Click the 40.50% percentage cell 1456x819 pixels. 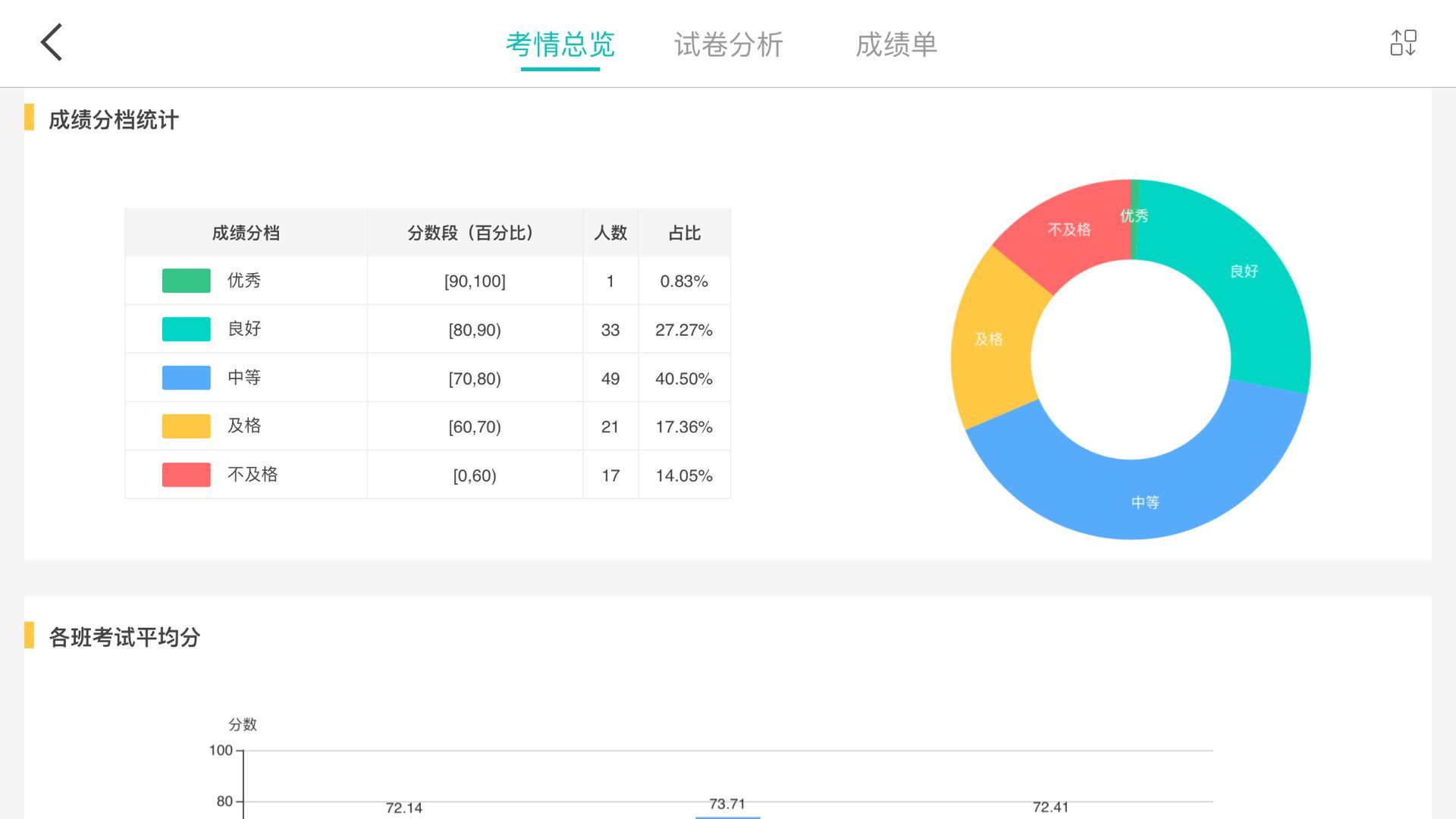(x=683, y=378)
